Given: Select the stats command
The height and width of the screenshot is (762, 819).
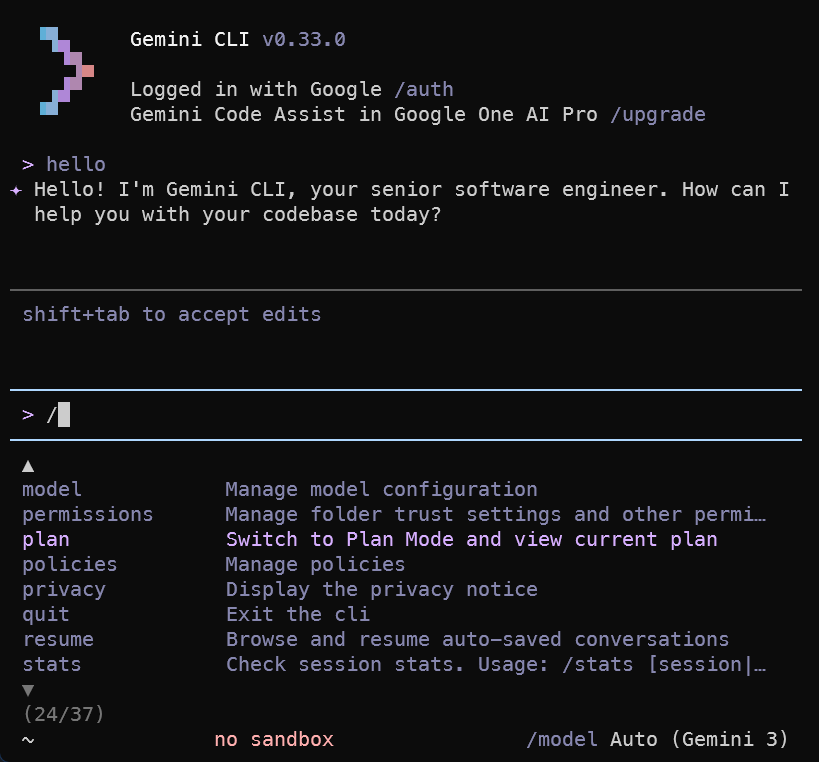Looking at the screenshot, I should coord(52,664).
